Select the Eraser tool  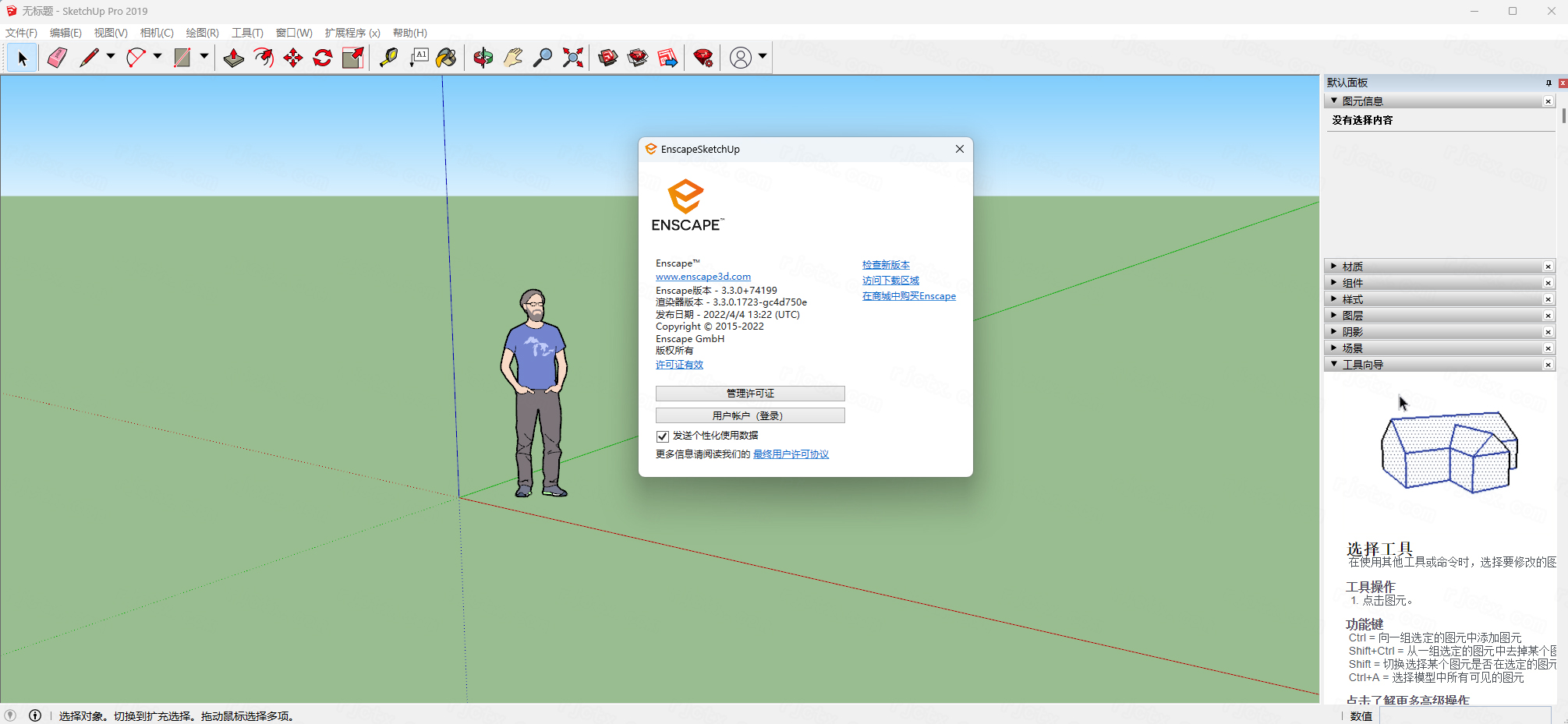(x=57, y=58)
